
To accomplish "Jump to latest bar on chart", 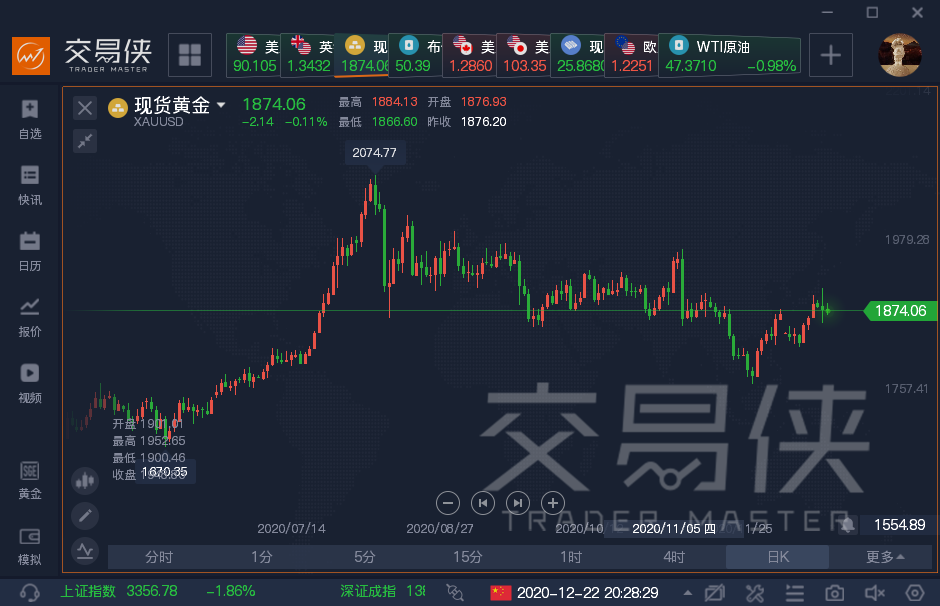I will [x=518, y=503].
